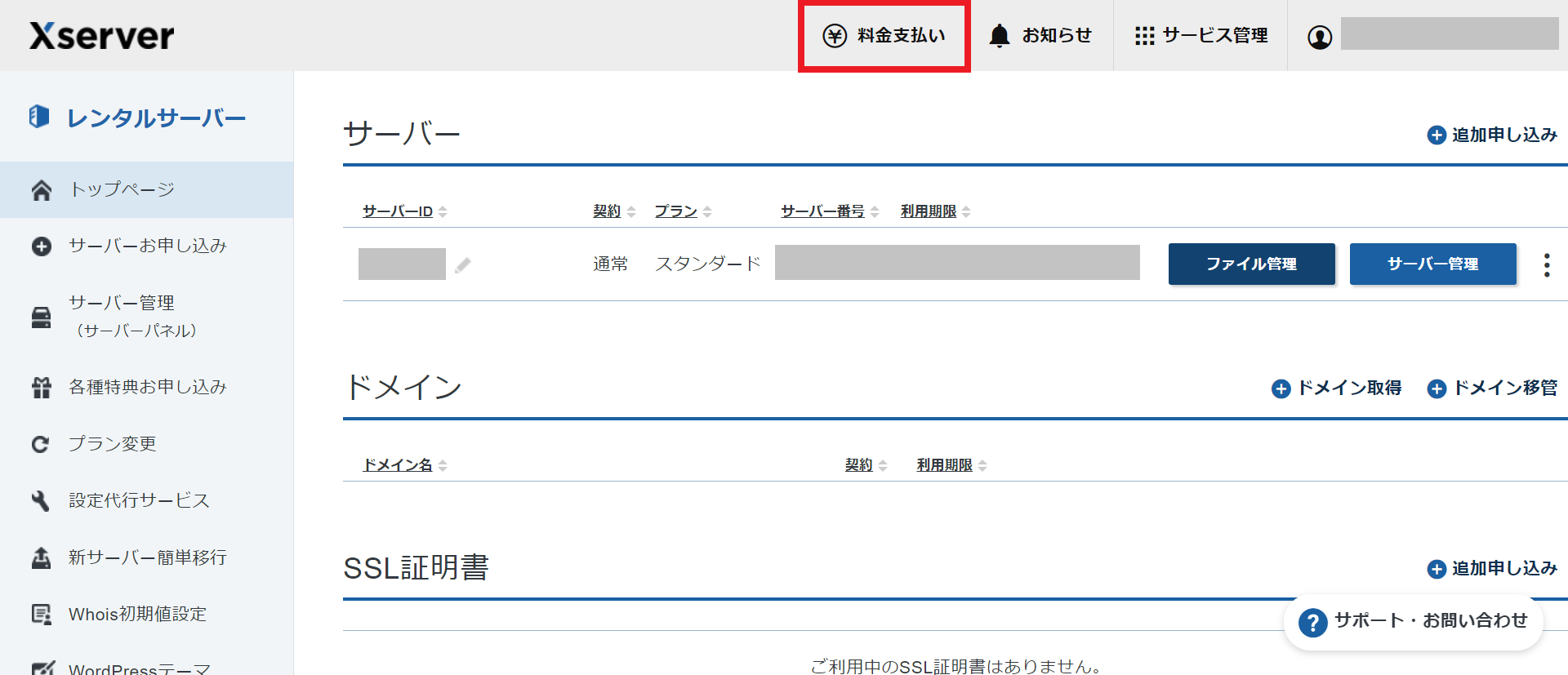Open 各種特典お申し込み
The height and width of the screenshot is (675, 1568).
pos(146,387)
